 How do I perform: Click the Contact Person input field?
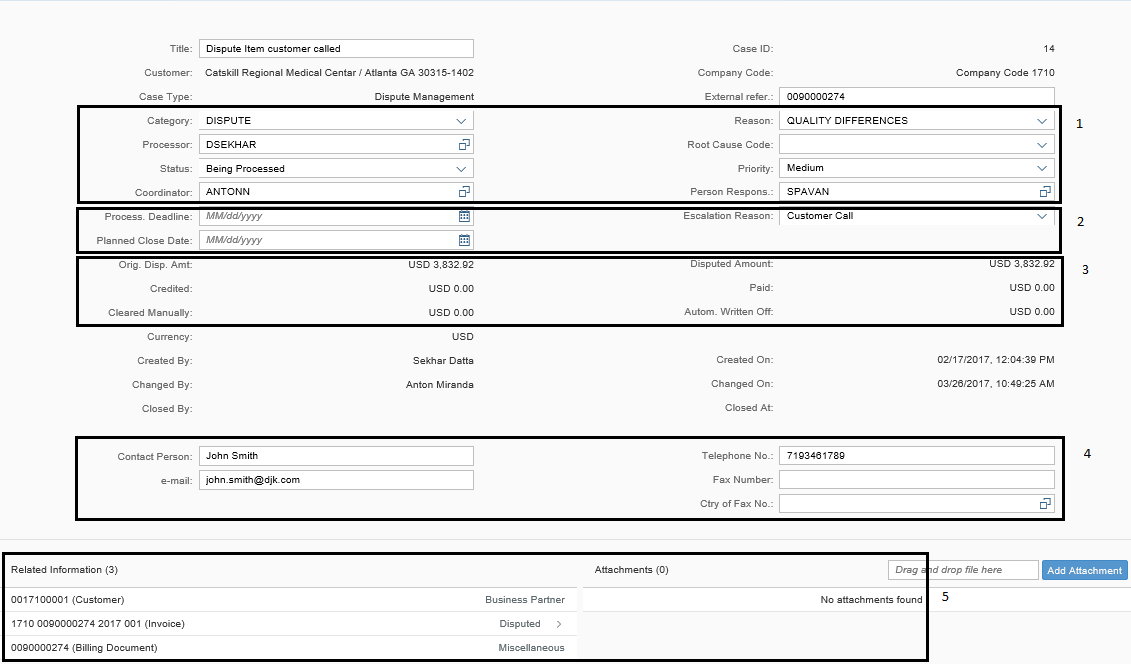[335, 456]
